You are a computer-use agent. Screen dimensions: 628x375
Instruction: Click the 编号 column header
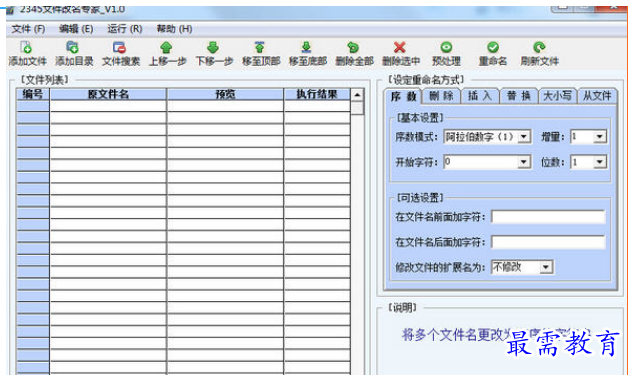pos(33,94)
